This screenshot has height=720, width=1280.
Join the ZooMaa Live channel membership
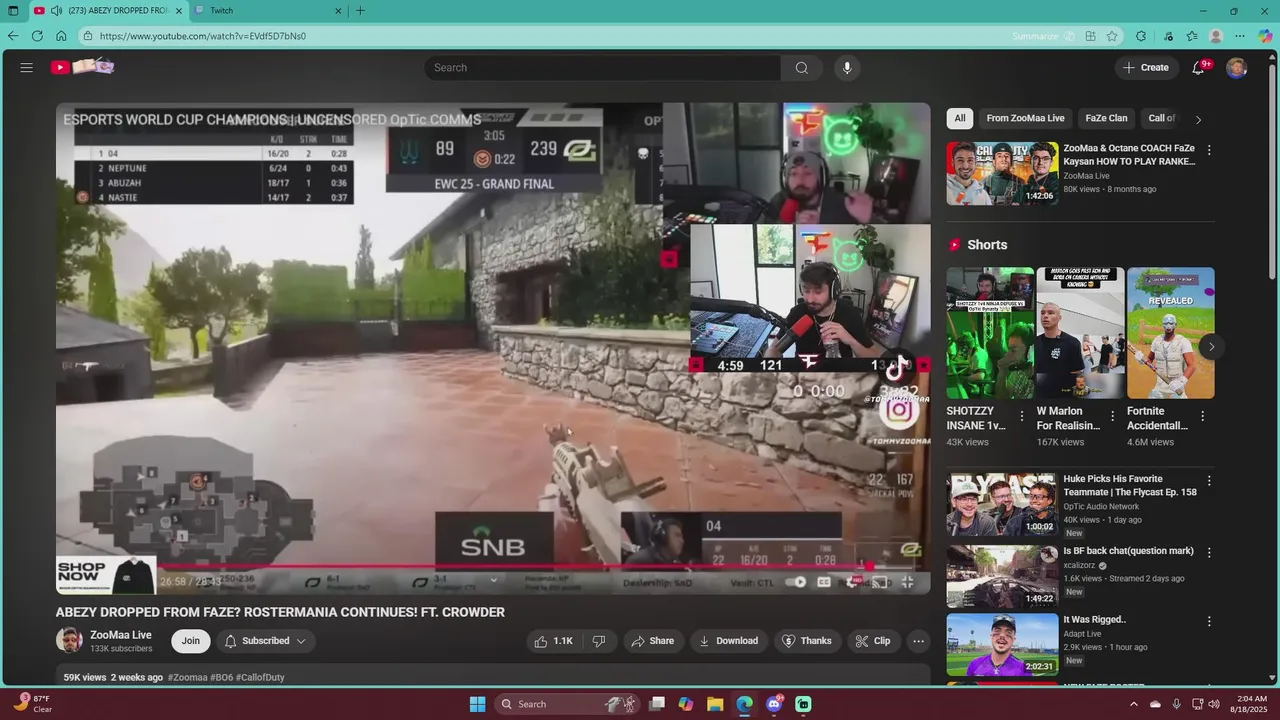190,641
